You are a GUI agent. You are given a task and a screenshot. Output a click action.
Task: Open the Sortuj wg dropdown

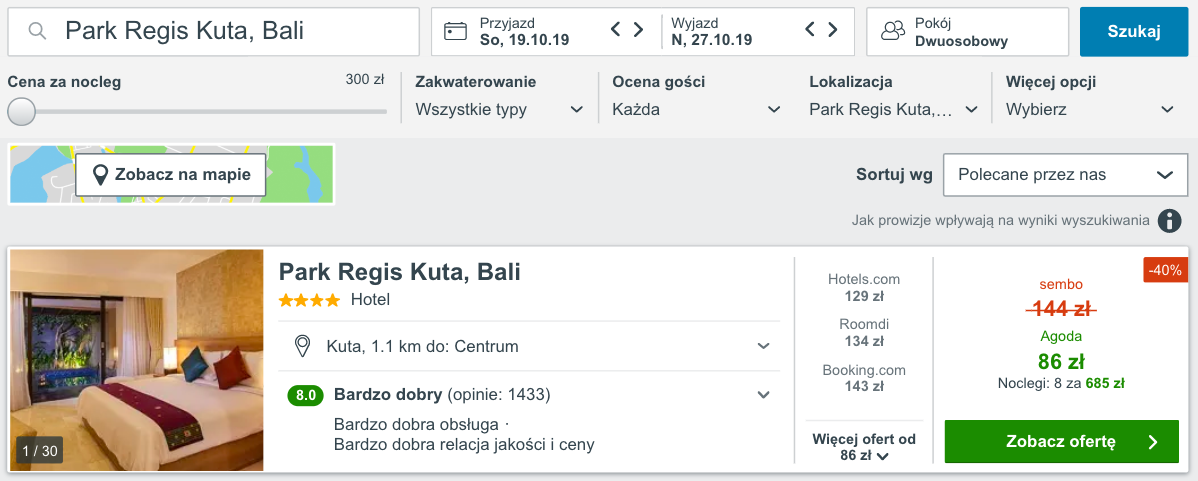point(1066,175)
